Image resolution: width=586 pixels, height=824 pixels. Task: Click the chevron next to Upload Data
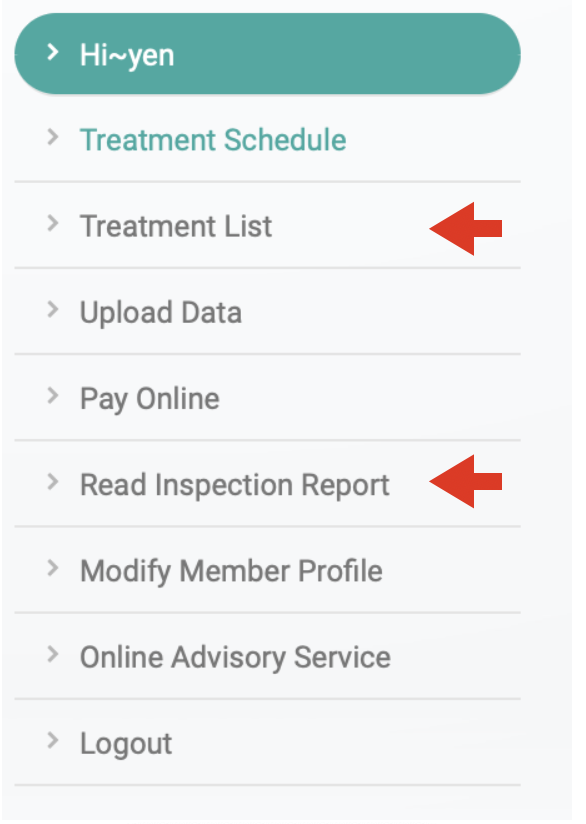click(x=53, y=310)
